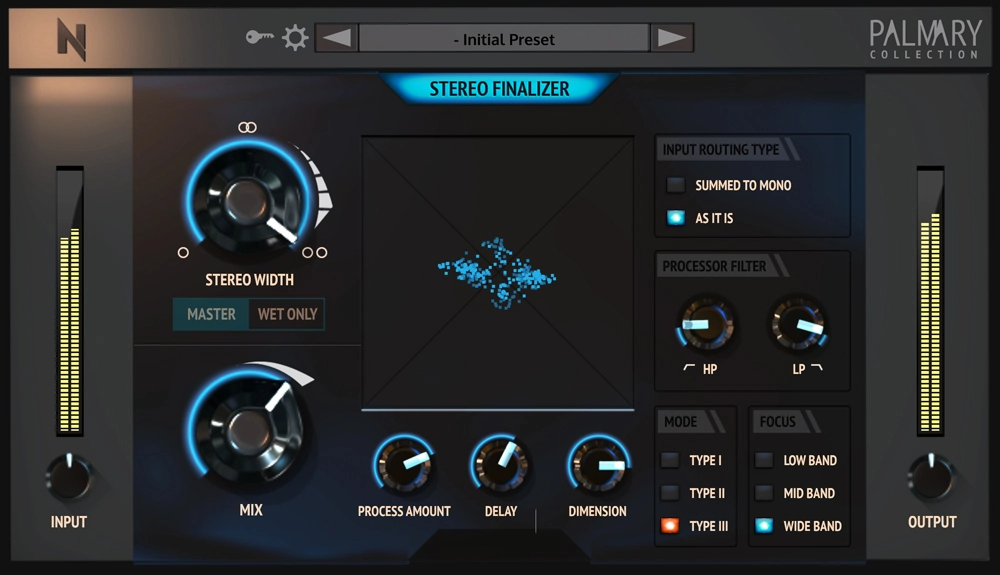
Task: Enable the Type I mode
Action: pyautogui.click(x=670, y=461)
